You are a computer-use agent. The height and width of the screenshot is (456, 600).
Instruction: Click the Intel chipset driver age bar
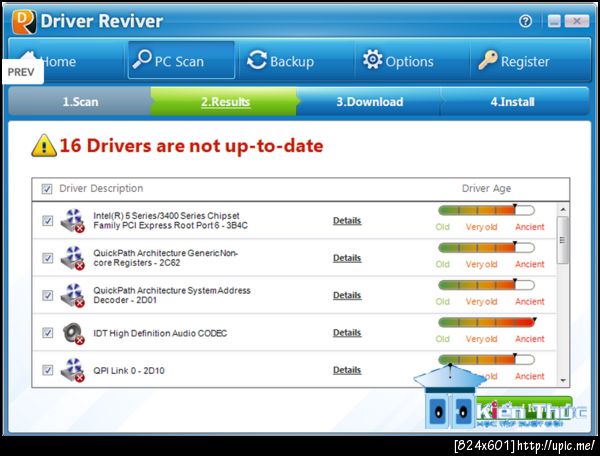tap(486, 210)
